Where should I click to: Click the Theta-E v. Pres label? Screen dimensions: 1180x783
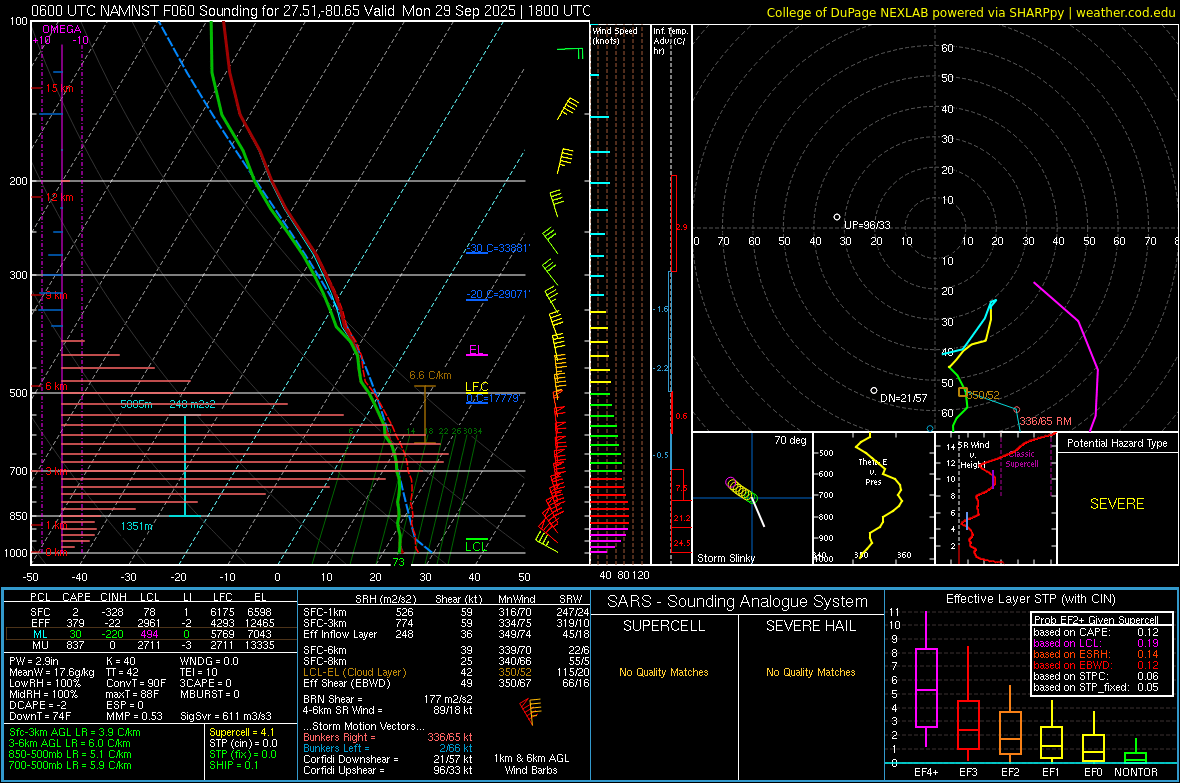coord(872,472)
